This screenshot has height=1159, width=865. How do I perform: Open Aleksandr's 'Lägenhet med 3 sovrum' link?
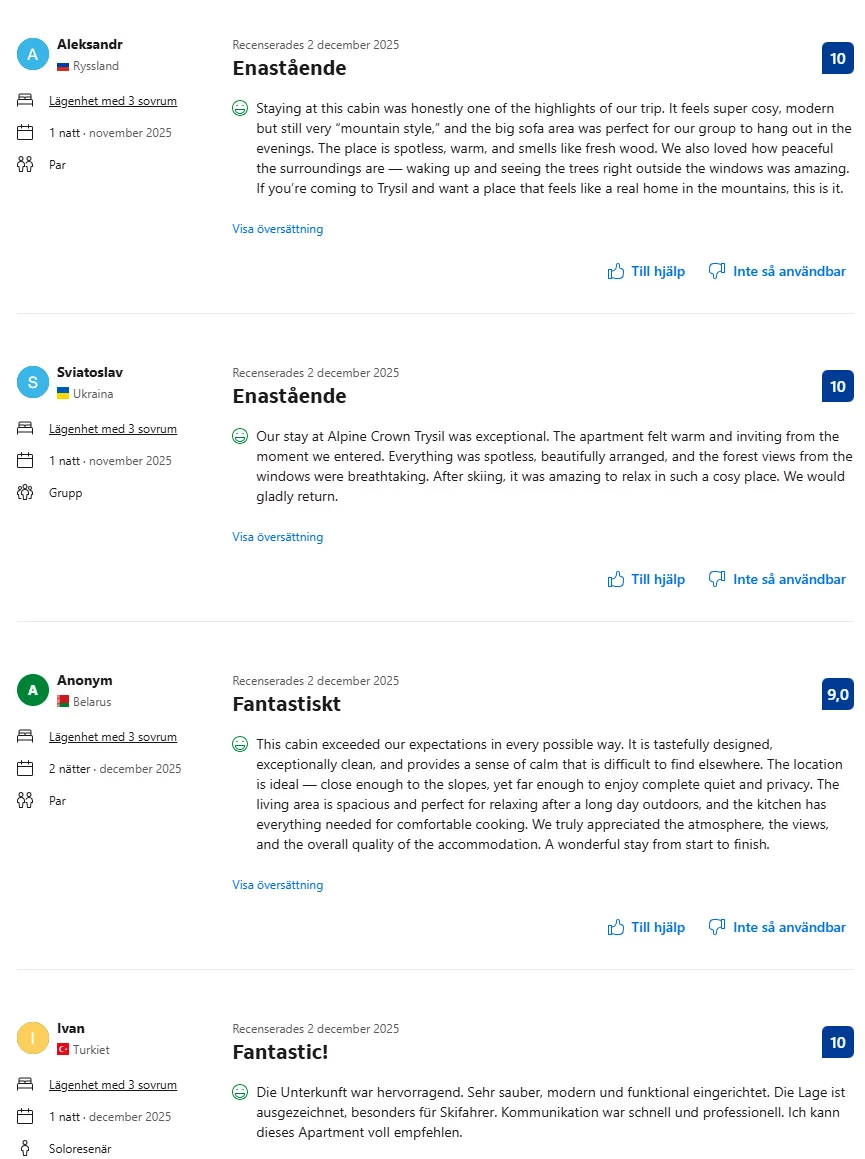[x=113, y=101]
